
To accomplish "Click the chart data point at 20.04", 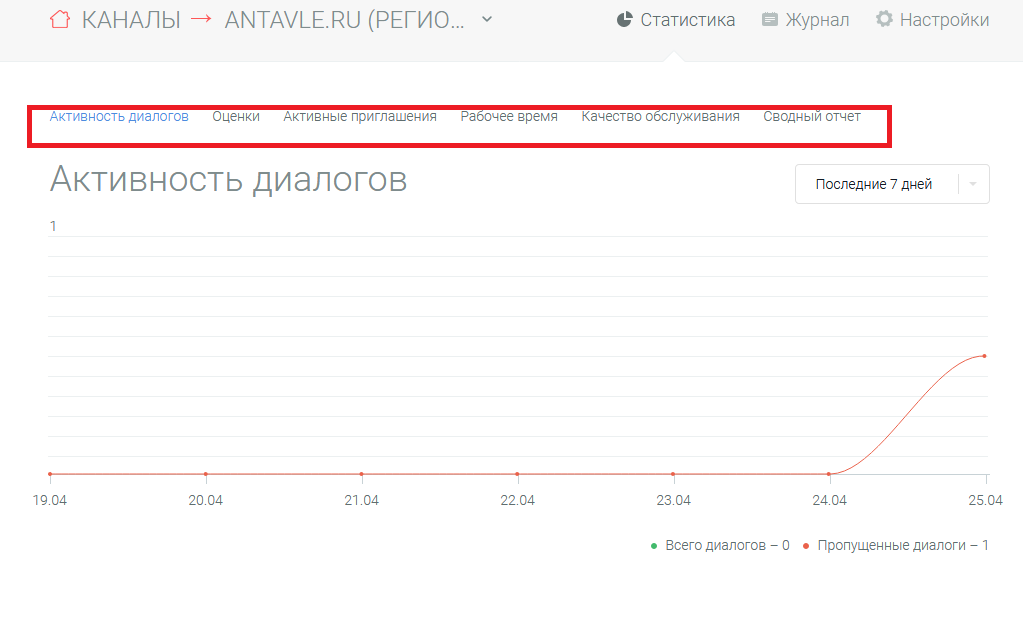I will pos(206,474).
